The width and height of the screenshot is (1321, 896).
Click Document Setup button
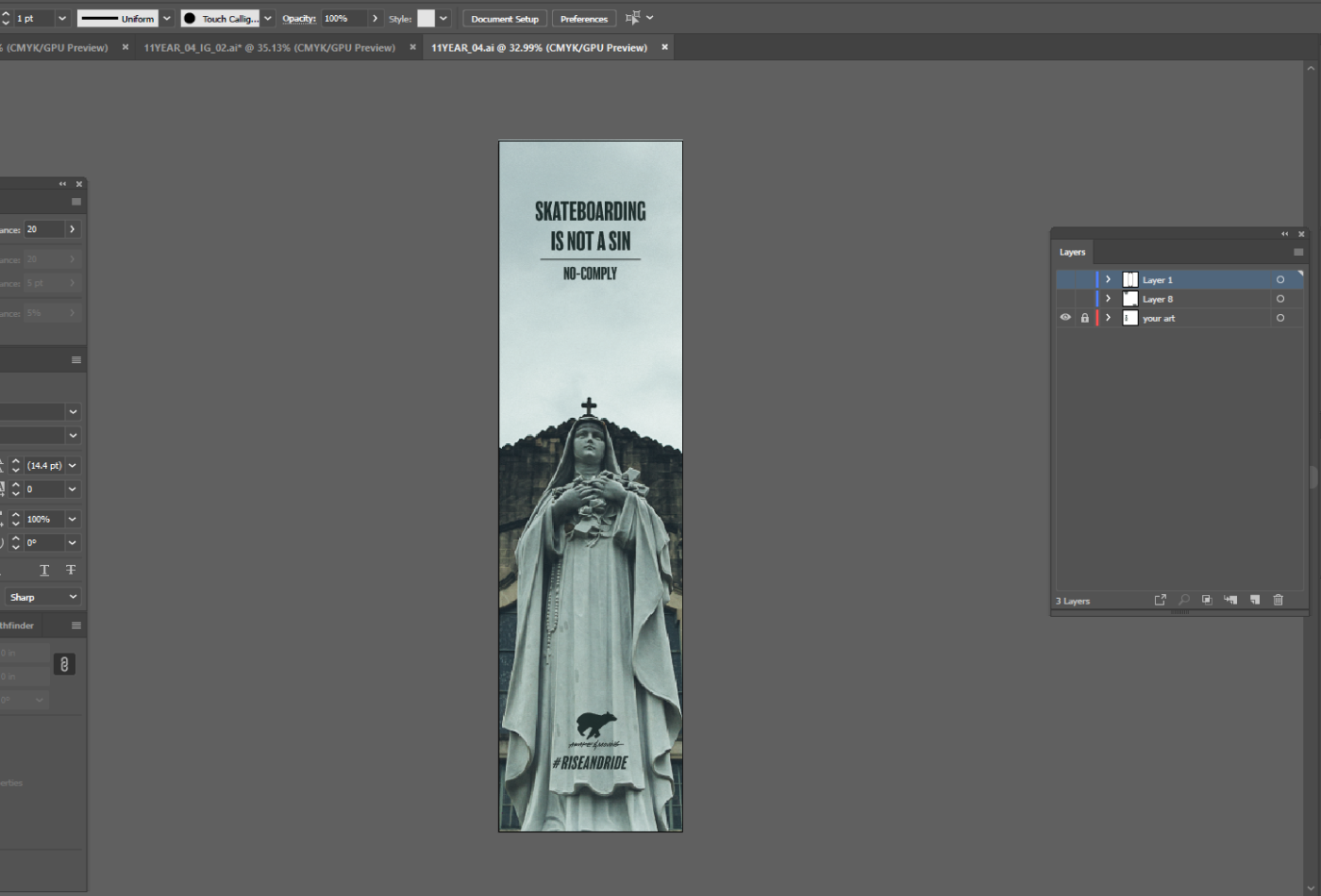pos(505,19)
